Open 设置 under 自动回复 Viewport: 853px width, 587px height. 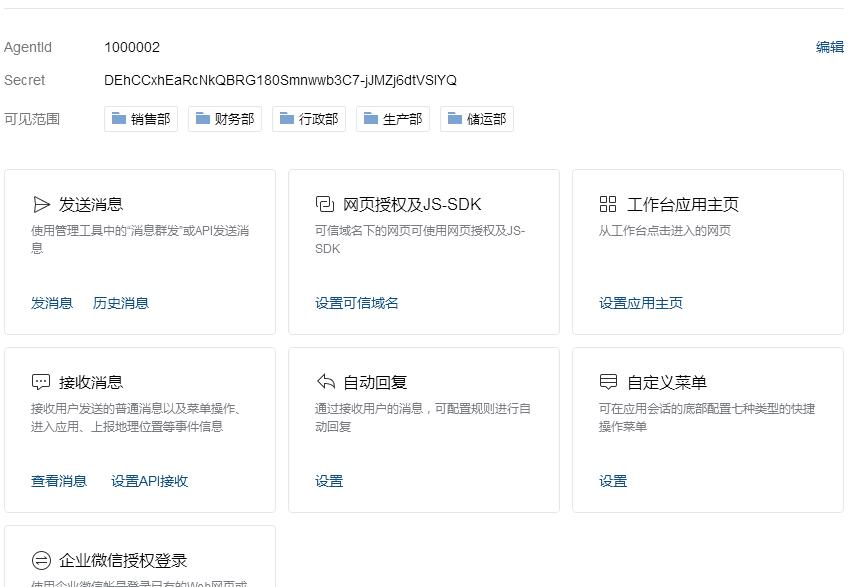[329, 481]
